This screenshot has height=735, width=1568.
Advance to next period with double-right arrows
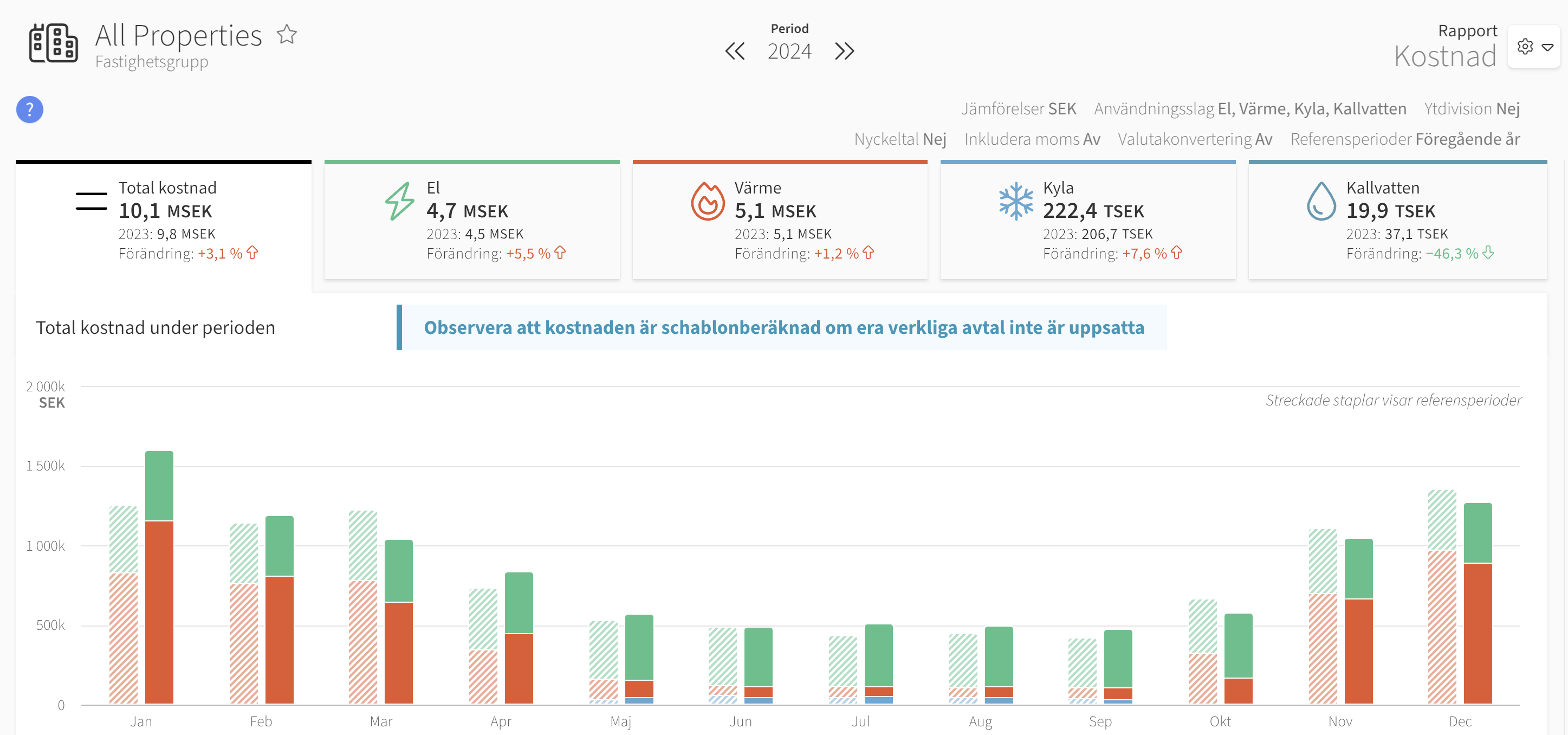coord(844,51)
